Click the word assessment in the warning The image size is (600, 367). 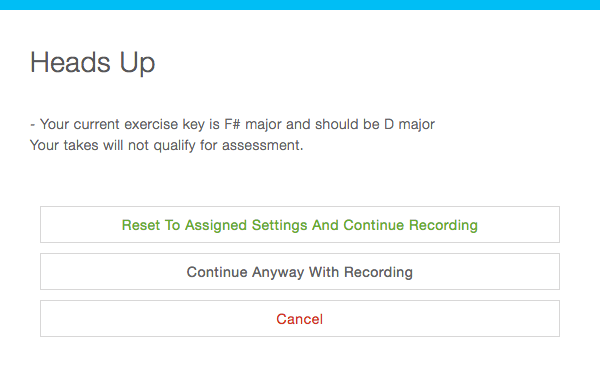point(262,145)
